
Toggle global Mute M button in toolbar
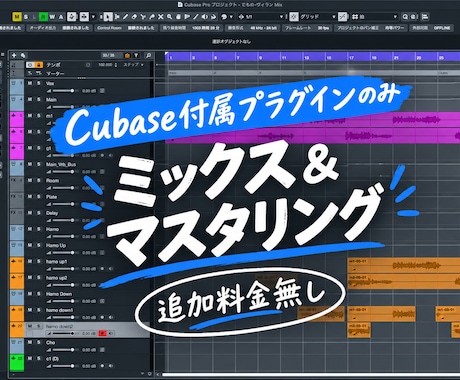(17, 17)
